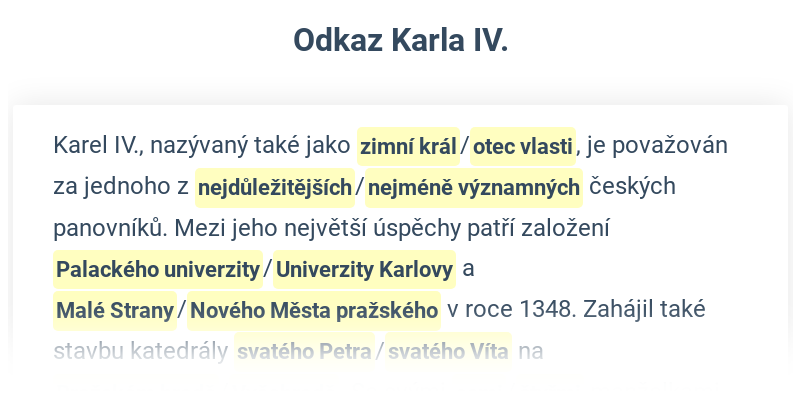Click the text 'za jednoho z'
Viewport: 800px width, 400px height.
click(121, 187)
